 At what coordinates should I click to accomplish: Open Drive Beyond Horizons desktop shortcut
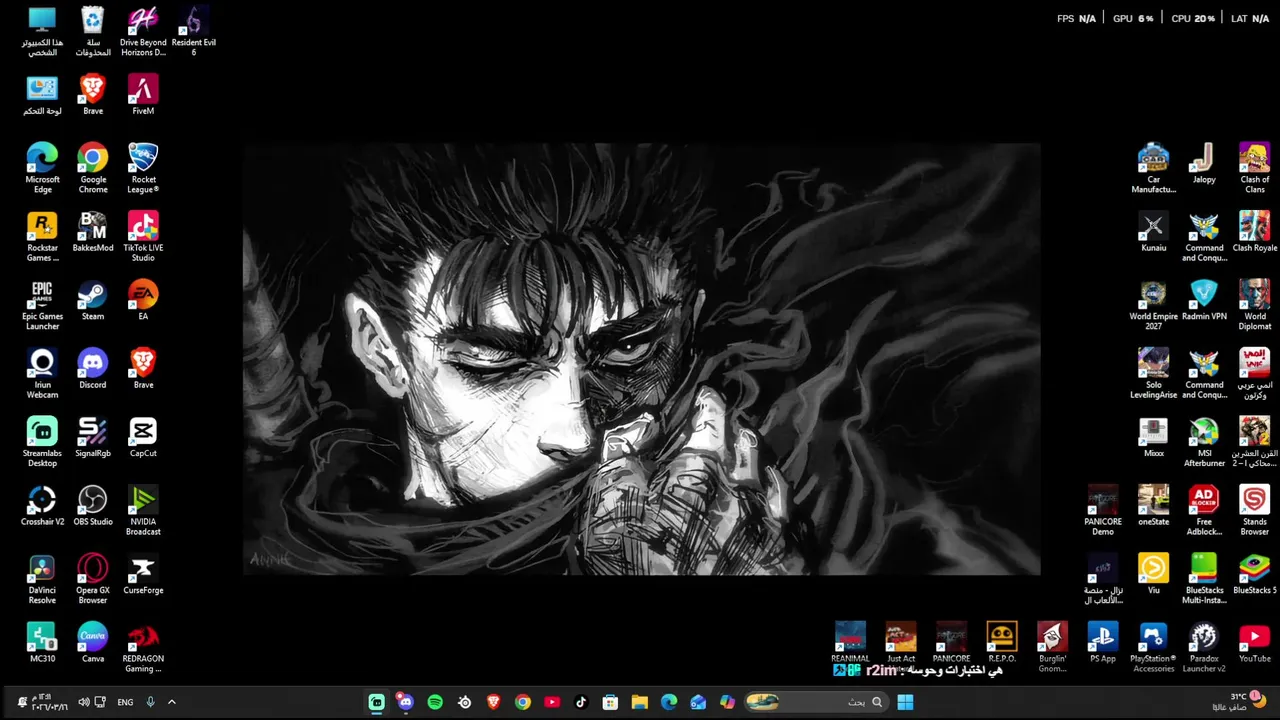pos(143,31)
